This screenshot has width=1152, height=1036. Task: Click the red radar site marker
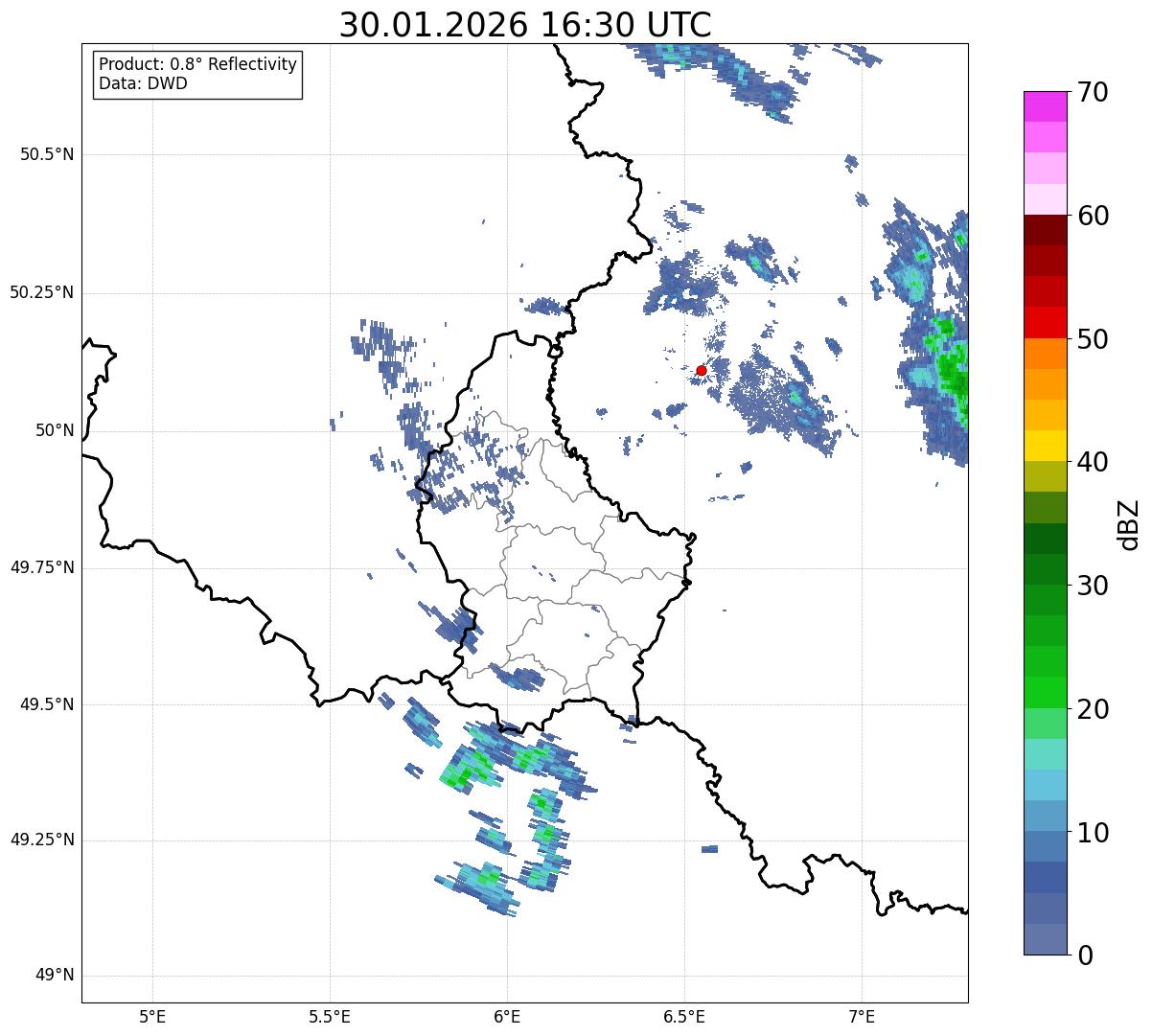(x=701, y=370)
